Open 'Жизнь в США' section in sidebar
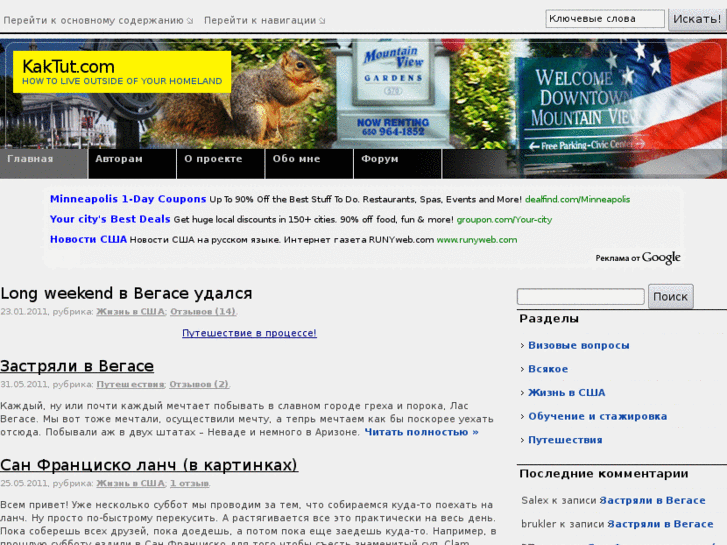The width and height of the screenshot is (727, 545). tap(567, 393)
